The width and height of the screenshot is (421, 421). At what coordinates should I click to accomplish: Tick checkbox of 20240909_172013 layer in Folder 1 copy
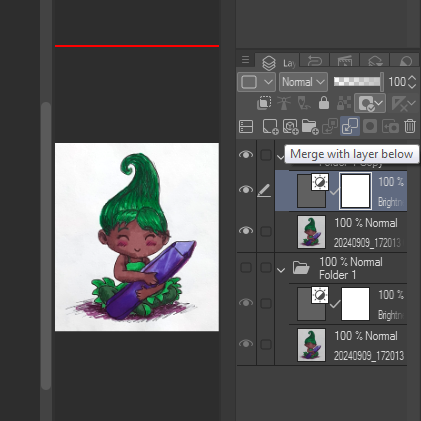[x=266, y=231]
